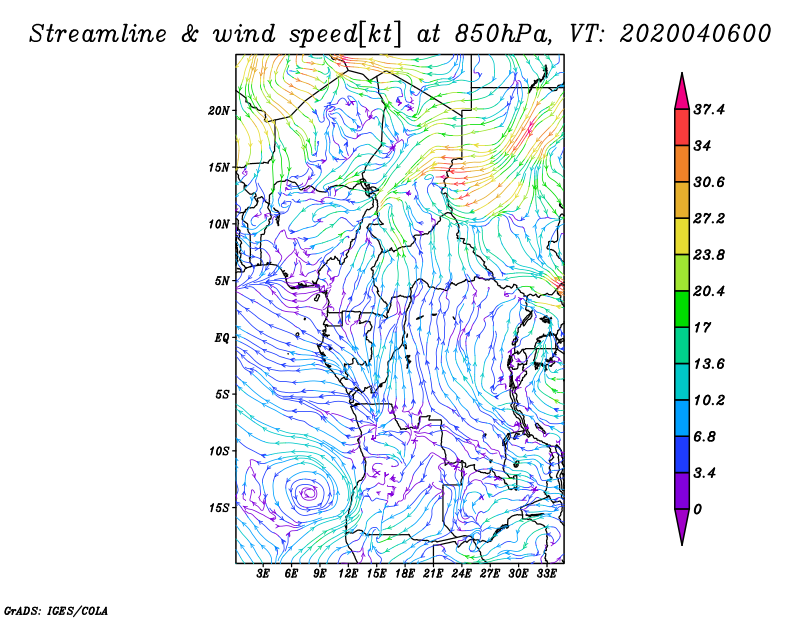Click the EQ latitude axis label
The height and width of the screenshot is (618, 800).
click(222, 338)
